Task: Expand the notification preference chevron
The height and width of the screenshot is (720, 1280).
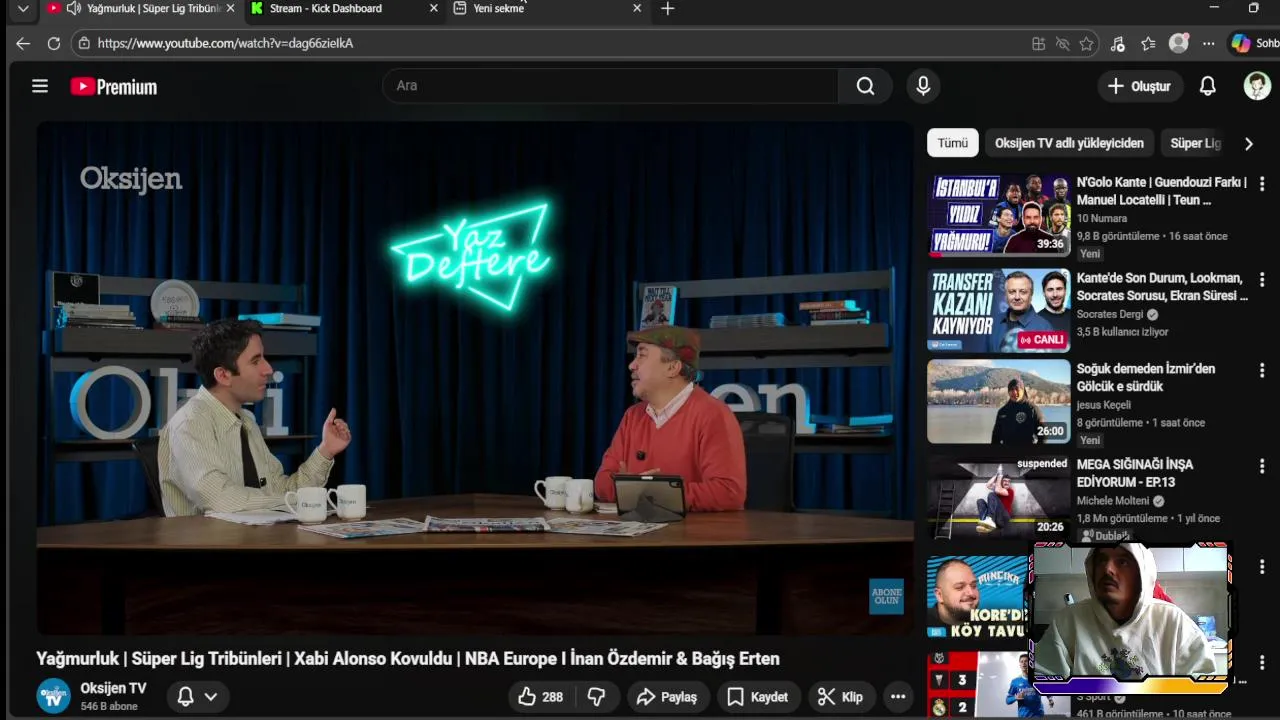Action: tap(210, 697)
